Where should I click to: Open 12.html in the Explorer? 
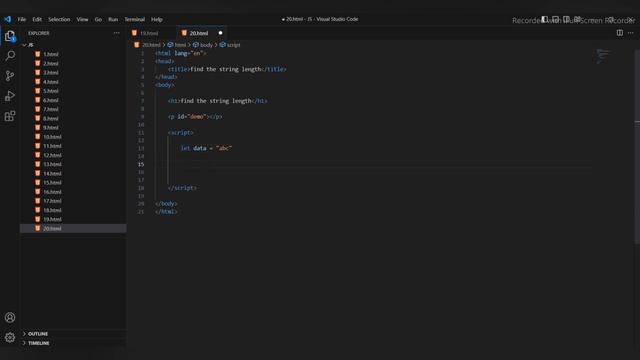(73, 155)
